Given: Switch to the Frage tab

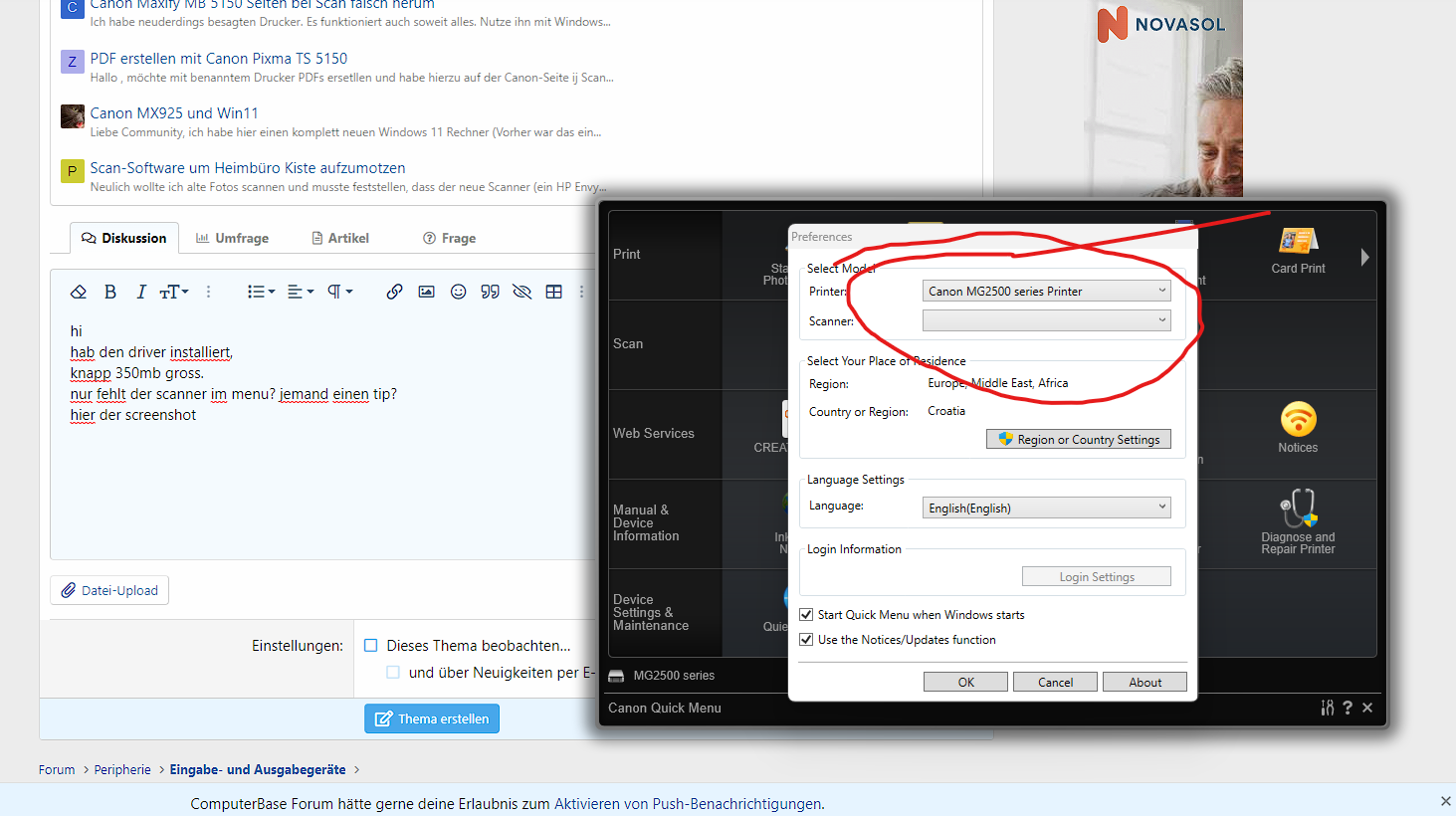Looking at the screenshot, I should tap(449, 238).
